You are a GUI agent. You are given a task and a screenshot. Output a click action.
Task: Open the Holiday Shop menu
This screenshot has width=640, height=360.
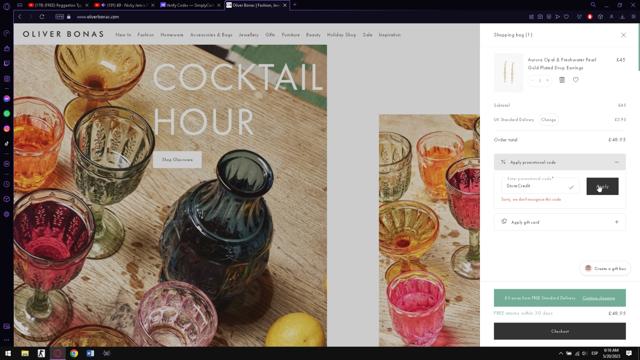(341, 35)
